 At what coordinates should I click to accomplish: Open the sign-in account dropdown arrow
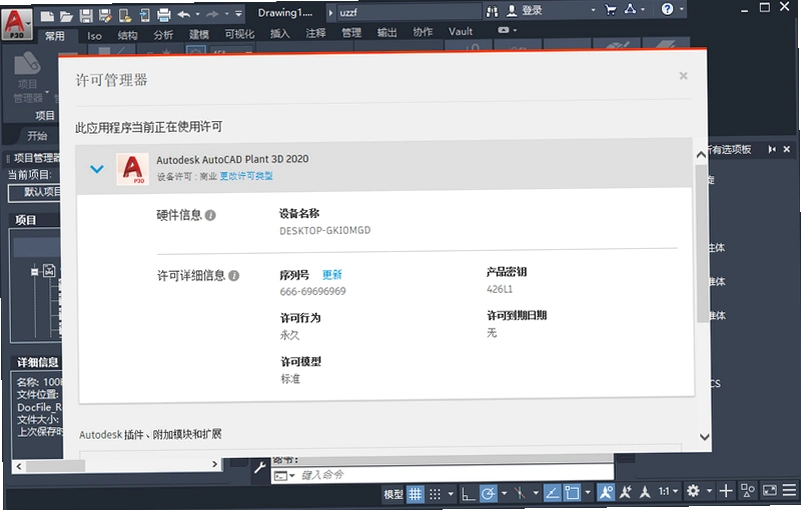point(593,10)
